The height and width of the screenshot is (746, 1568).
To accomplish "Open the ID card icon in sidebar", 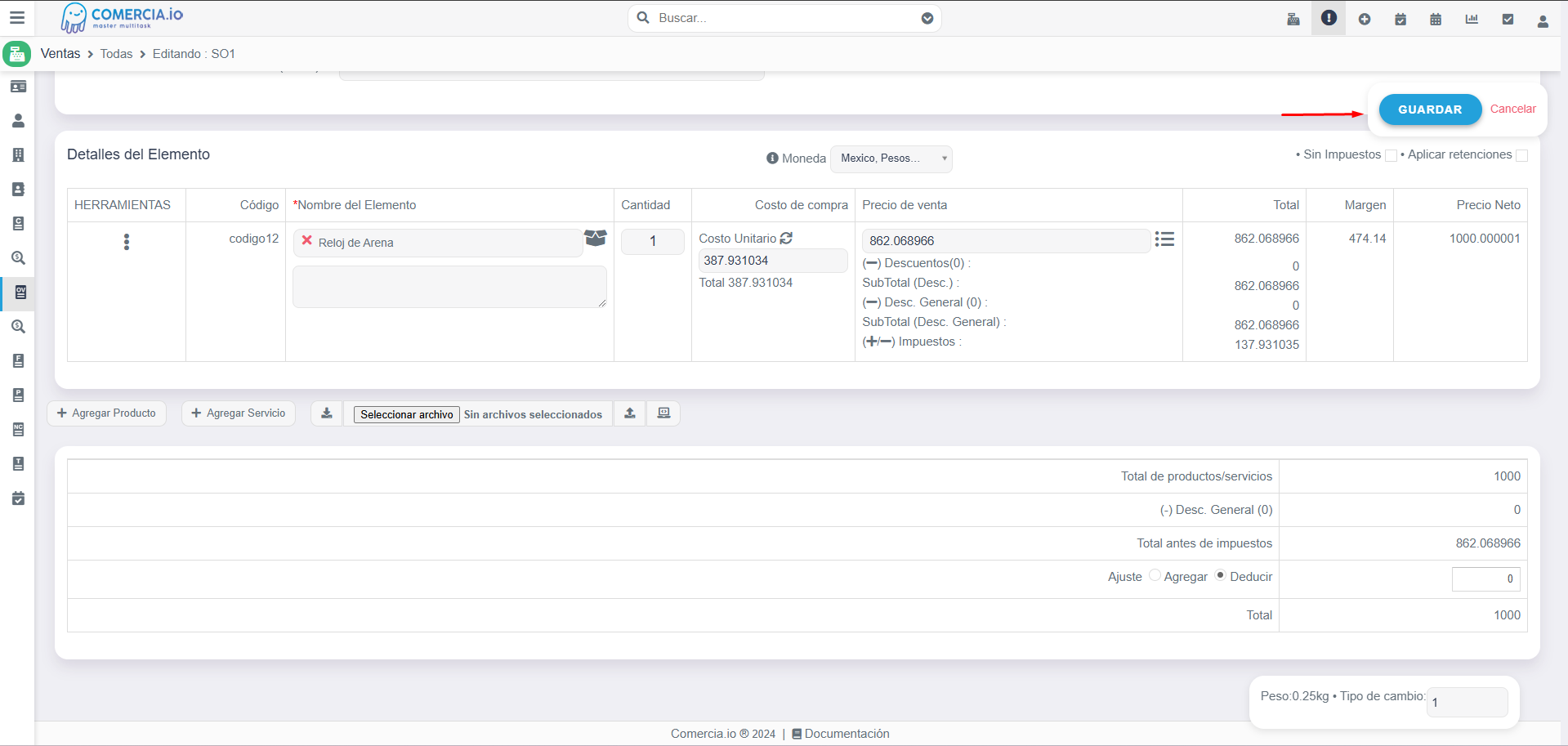I will pos(18,87).
